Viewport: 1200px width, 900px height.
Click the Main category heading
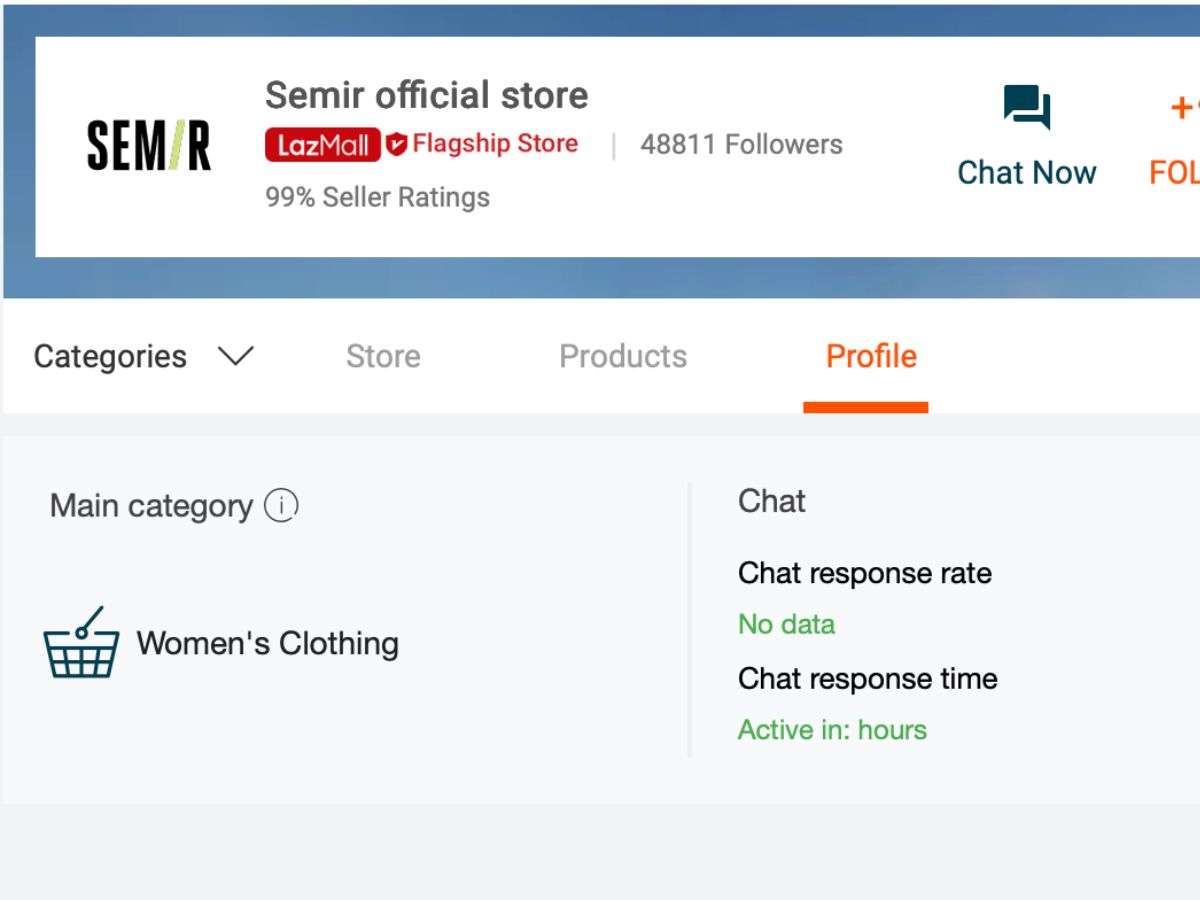pyautogui.click(x=151, y=506)
